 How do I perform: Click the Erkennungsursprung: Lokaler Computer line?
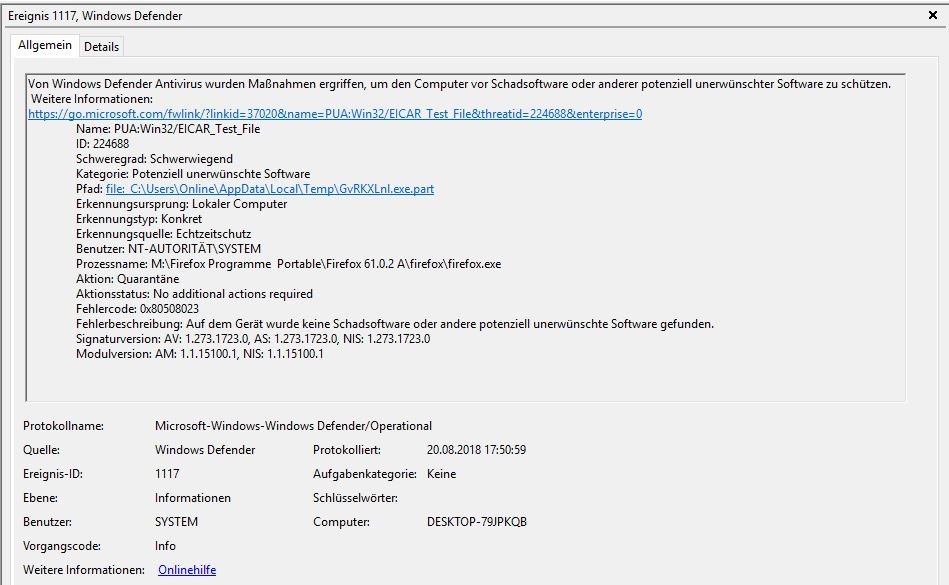(x=182, y=204)
